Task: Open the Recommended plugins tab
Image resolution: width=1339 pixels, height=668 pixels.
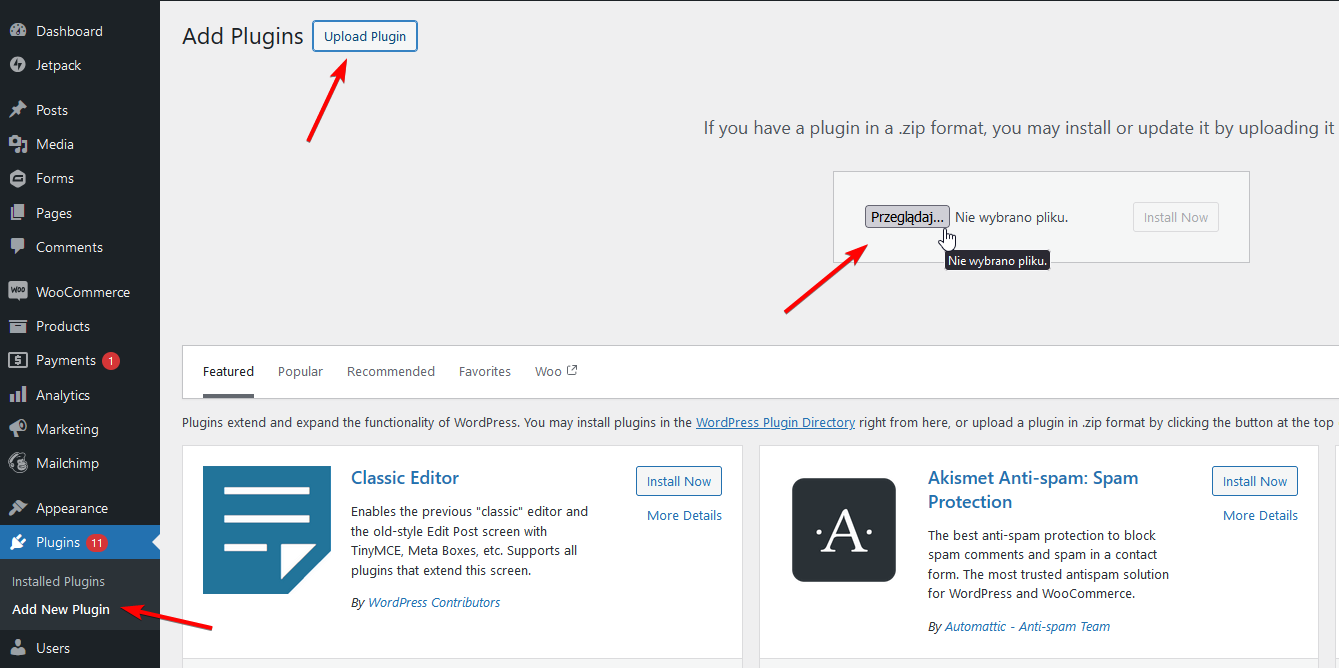Action: [x=391, y=371]
